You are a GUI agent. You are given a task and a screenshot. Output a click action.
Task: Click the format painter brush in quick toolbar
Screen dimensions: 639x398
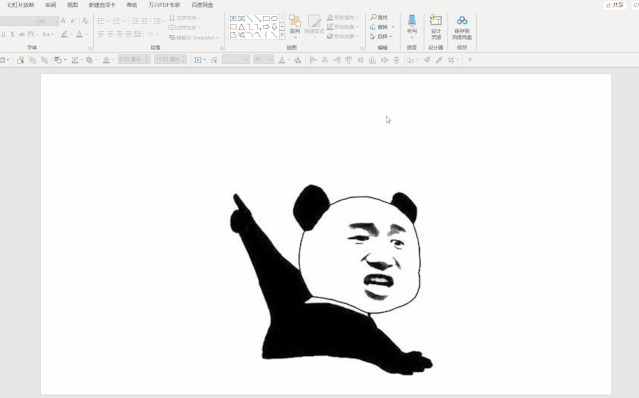click(427, 60)
